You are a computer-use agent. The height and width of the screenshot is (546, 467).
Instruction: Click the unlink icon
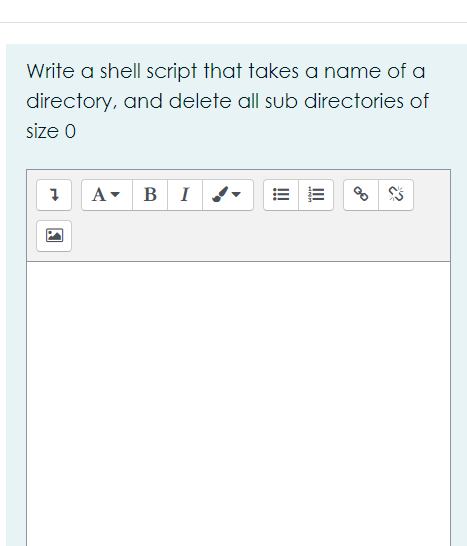[396, 195]
